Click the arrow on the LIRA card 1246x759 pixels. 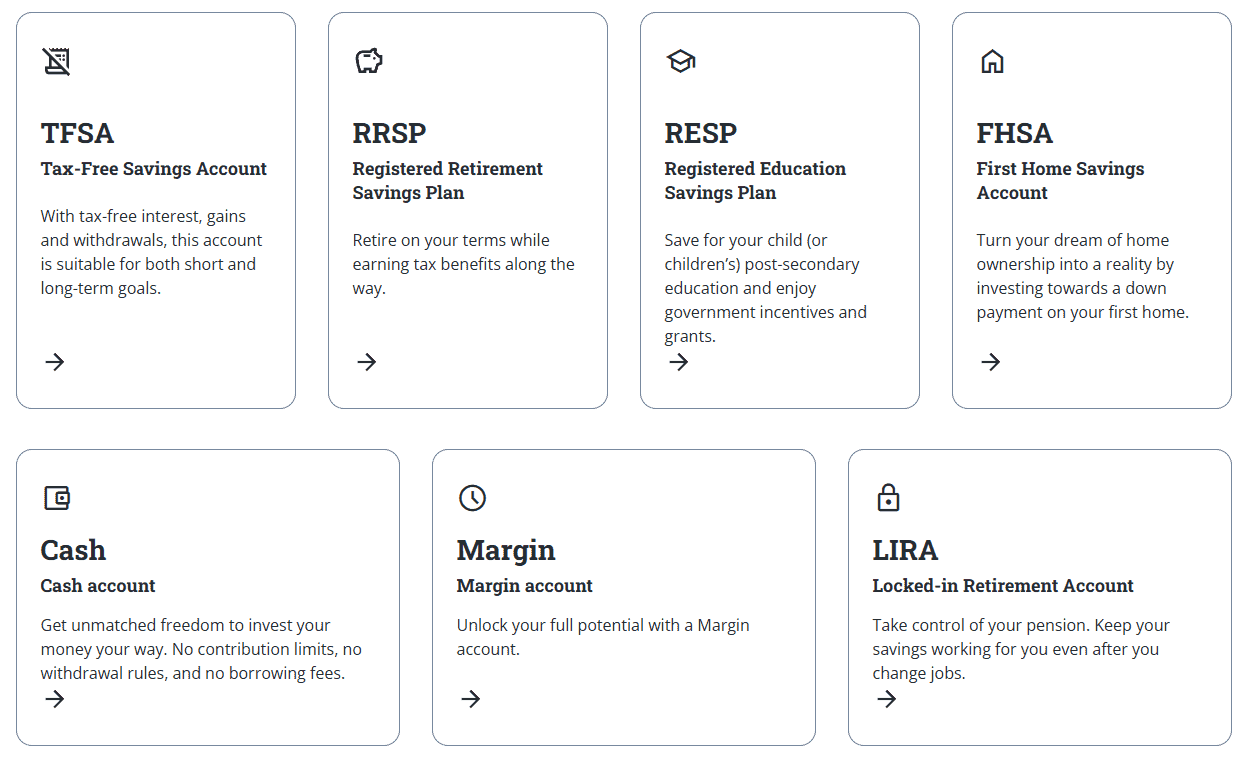(x=886, y=699)
